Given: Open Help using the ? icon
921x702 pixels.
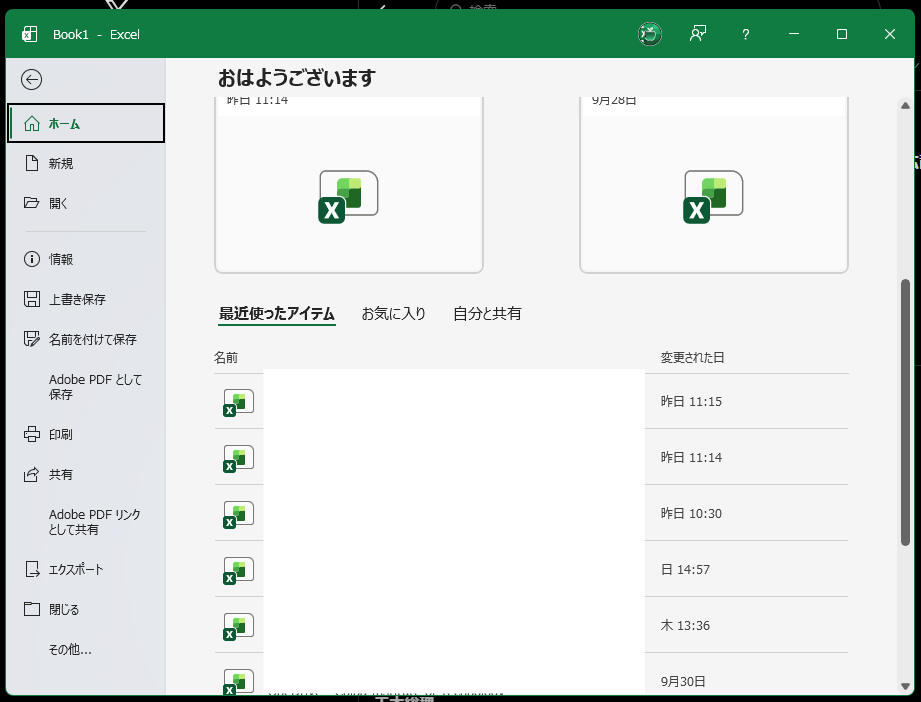Looking at the screenshot, I should (x=745, y=34).
